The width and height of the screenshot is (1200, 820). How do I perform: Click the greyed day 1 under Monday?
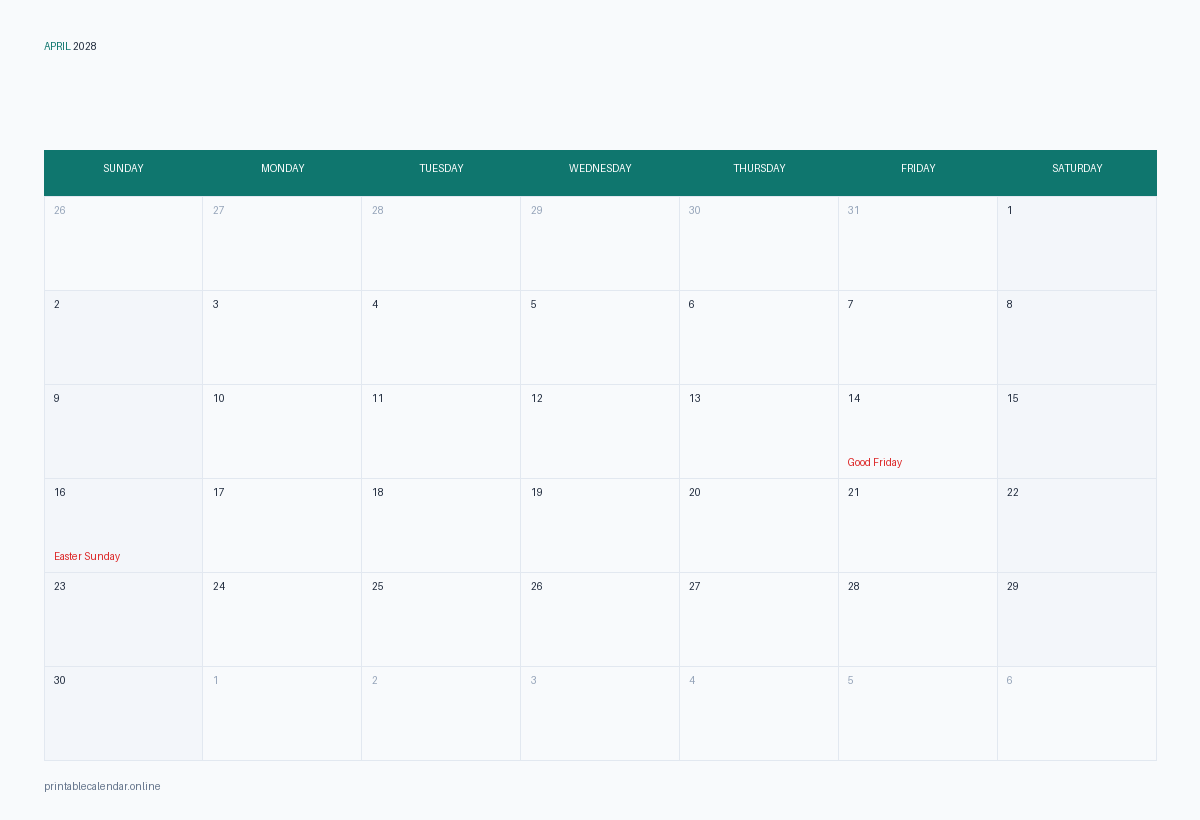(x=282, y=713)
